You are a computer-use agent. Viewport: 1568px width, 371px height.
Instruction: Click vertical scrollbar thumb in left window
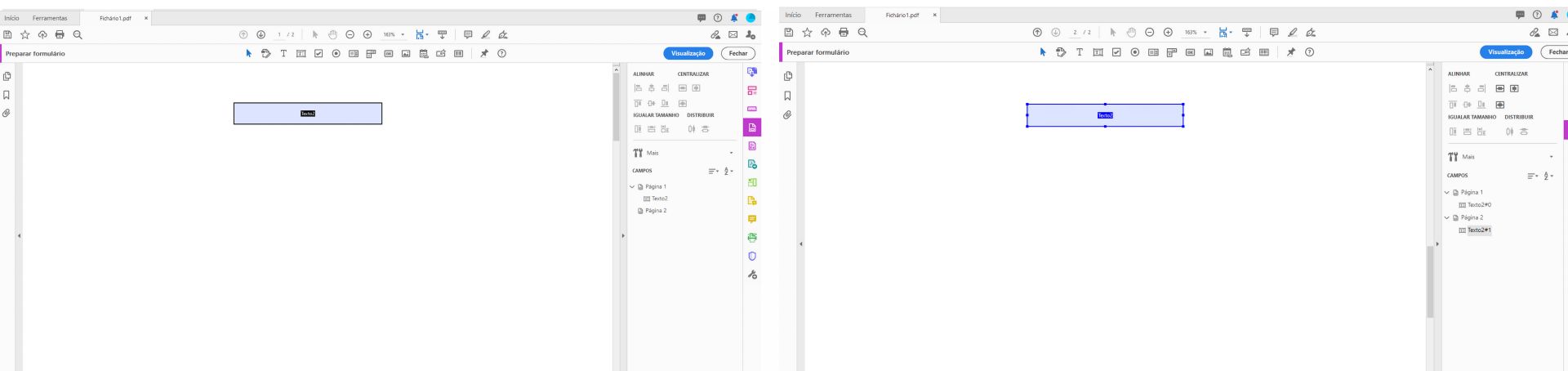coord(617,106)
